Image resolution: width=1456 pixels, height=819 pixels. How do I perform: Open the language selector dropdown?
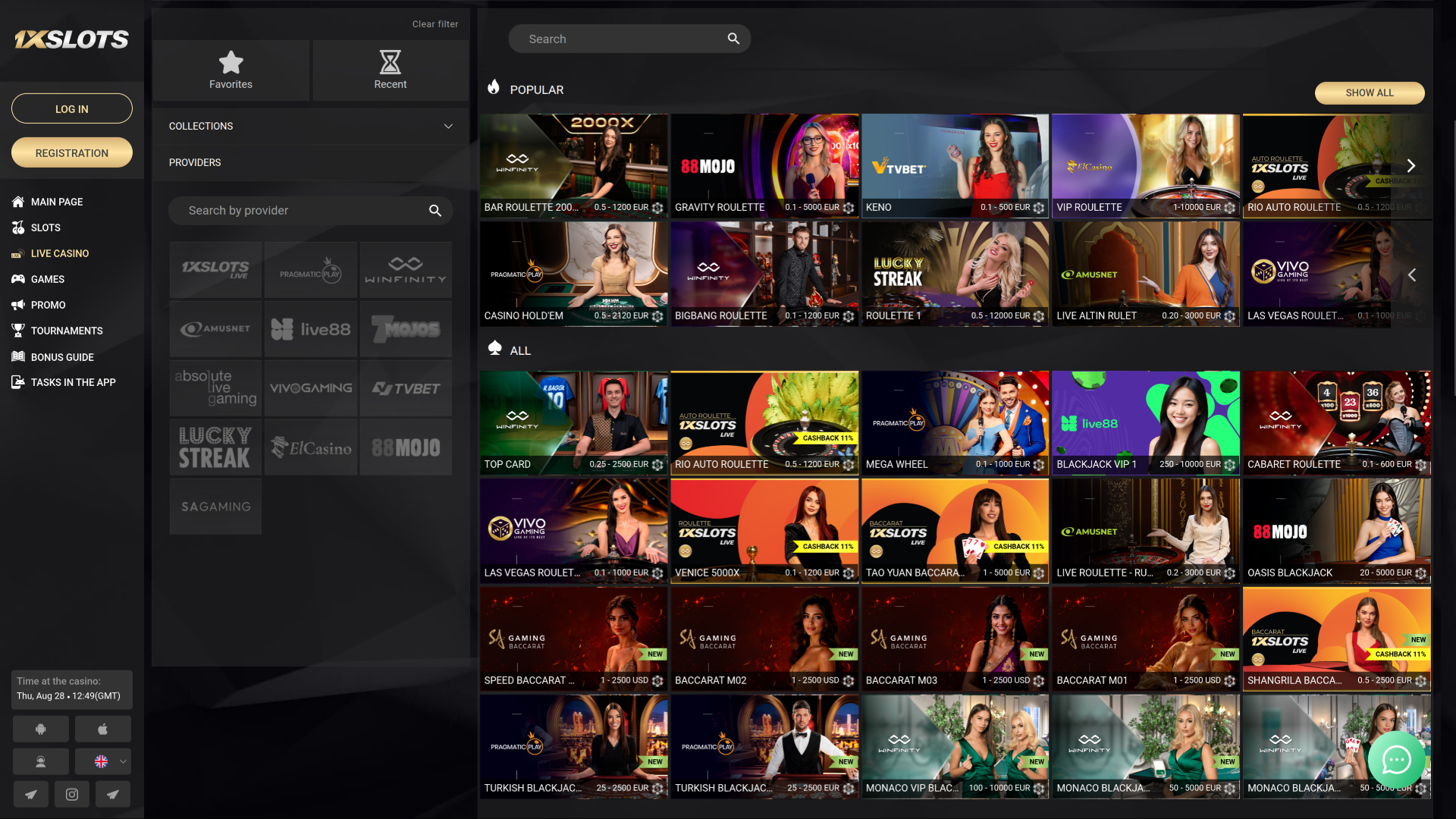[x=103, y=761]
